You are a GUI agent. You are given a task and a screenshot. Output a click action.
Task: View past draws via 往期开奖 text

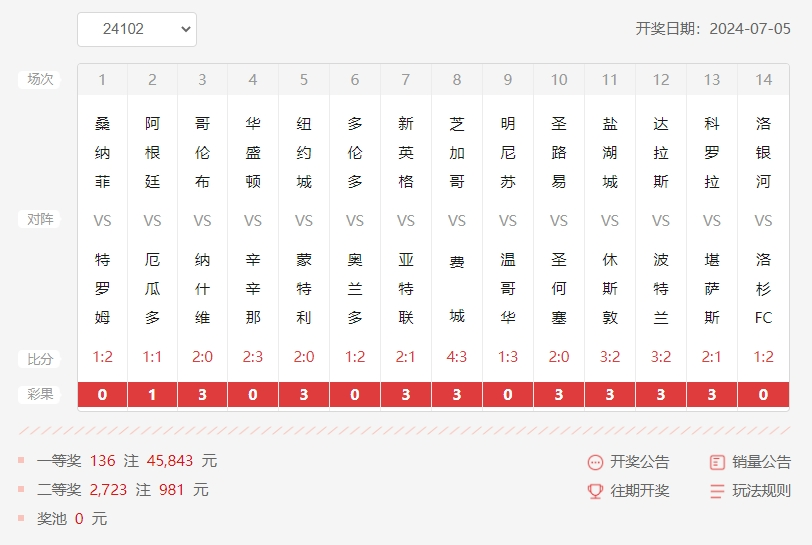click(640, 491)
